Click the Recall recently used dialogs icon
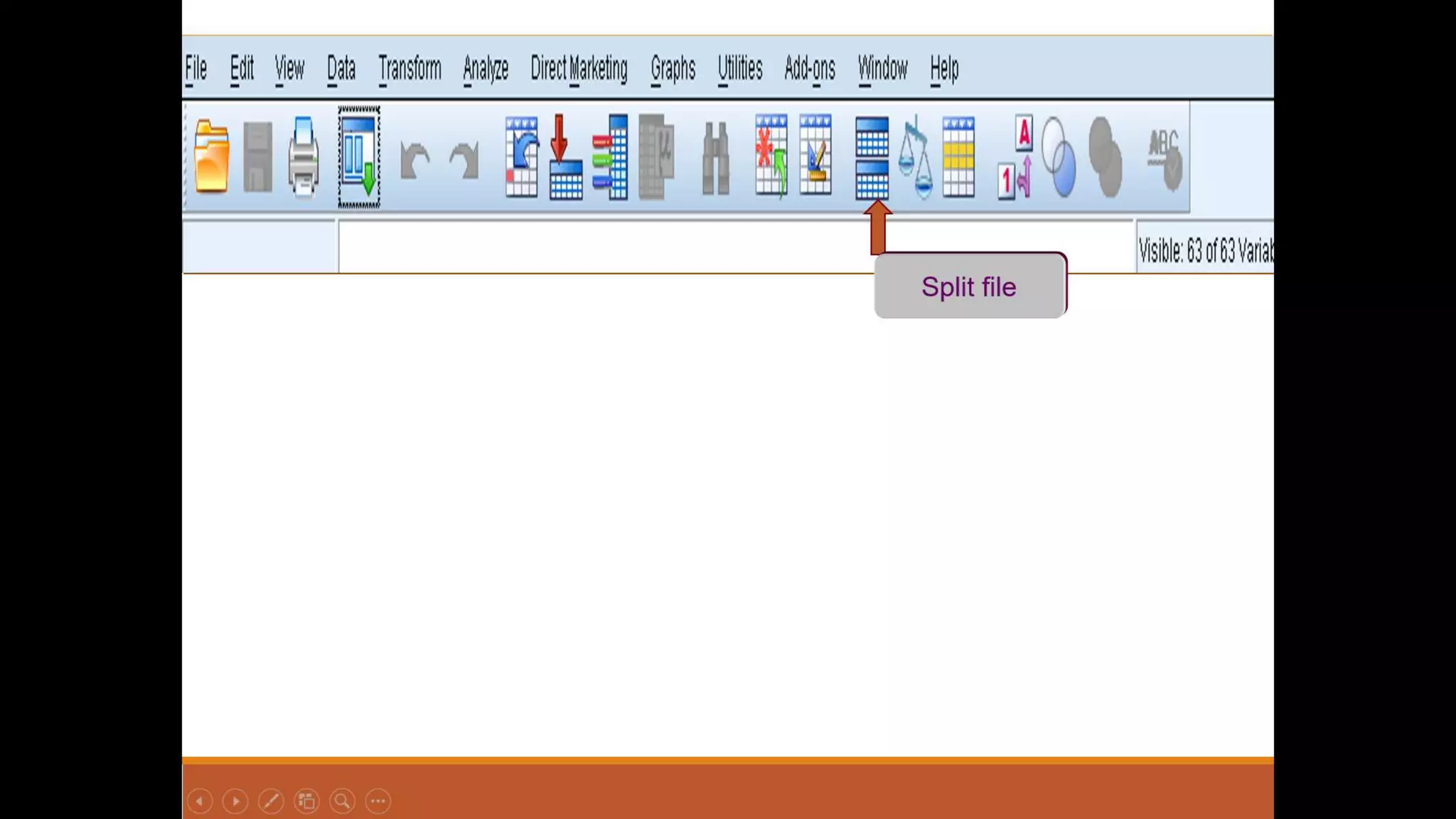Viewport: 1456px width, 819px height. pos(359,157)
